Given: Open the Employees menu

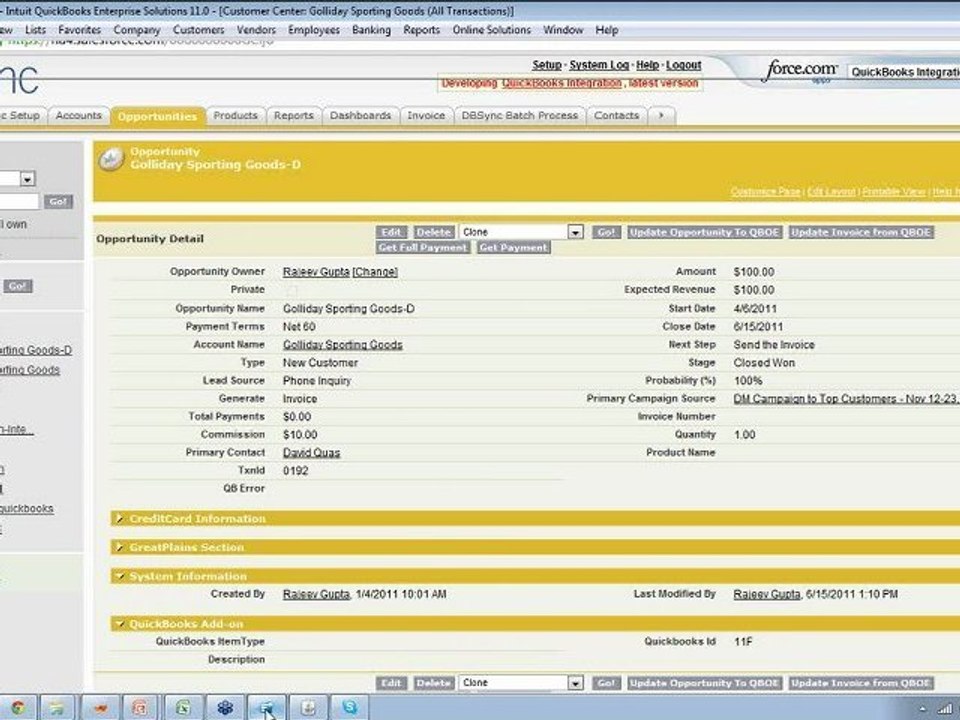Looking at the screenshot, I should coord(313,30).
